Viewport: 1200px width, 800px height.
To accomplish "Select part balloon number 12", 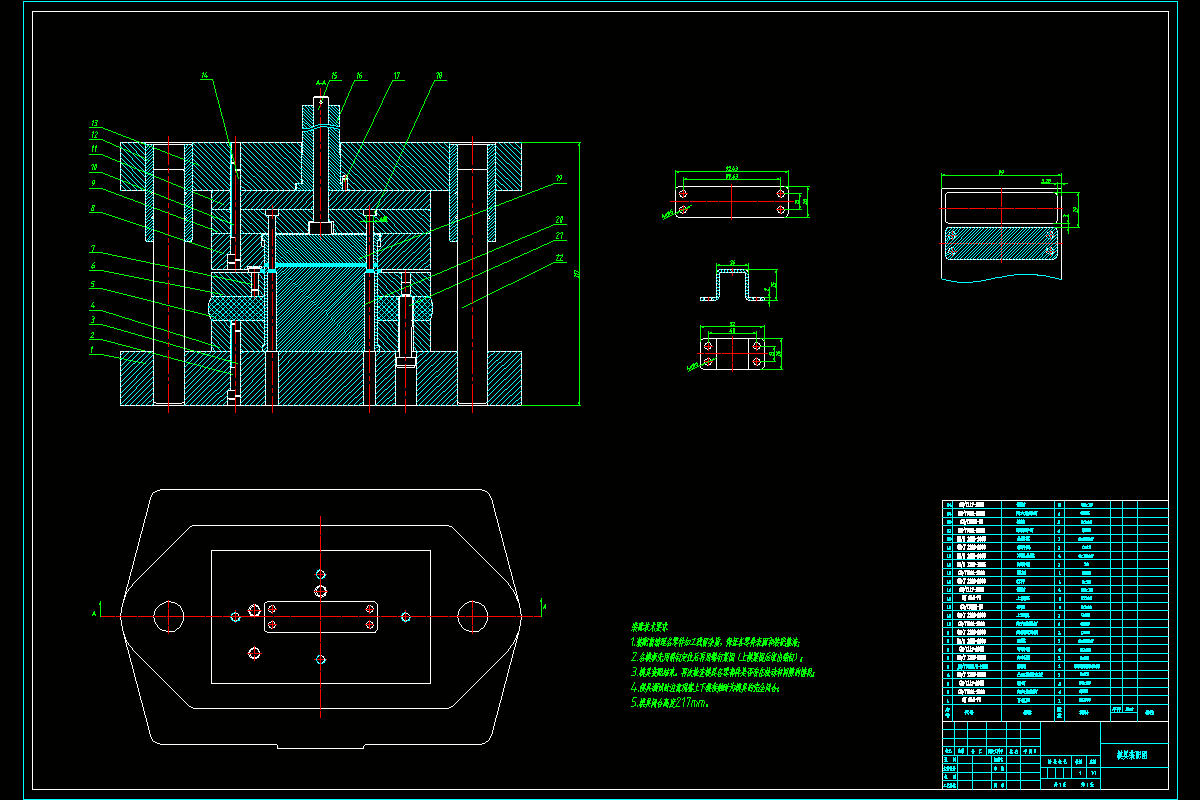I will pyautogui.click(x=93, y=135).
